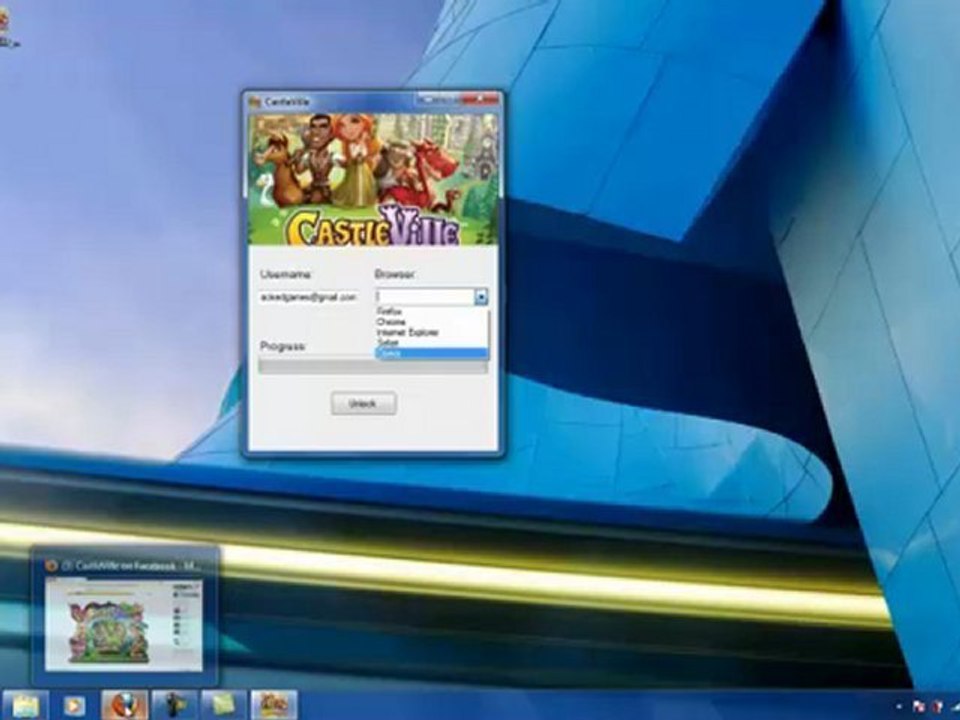Choose Safari from the Browser list

(432, 343)
